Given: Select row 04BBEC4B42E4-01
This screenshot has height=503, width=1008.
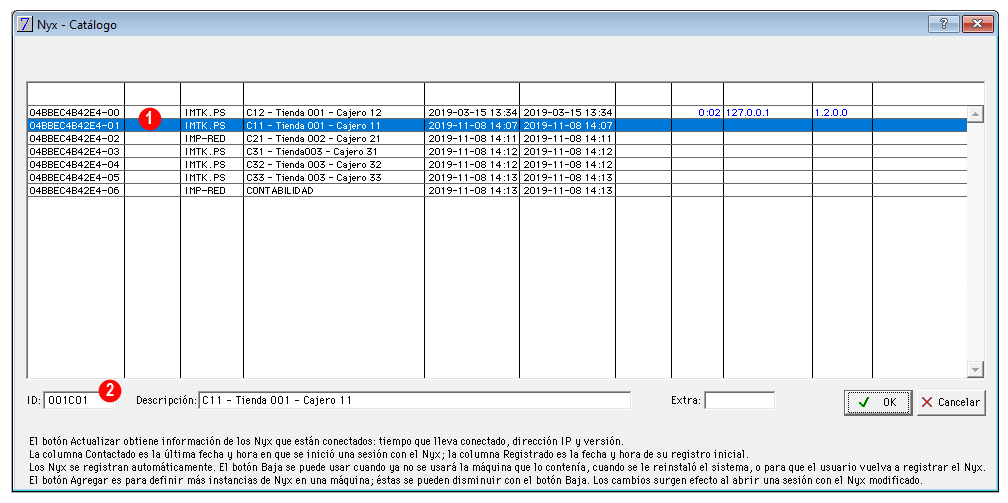Looking at the screenshot, I should [x=497, y=125].
